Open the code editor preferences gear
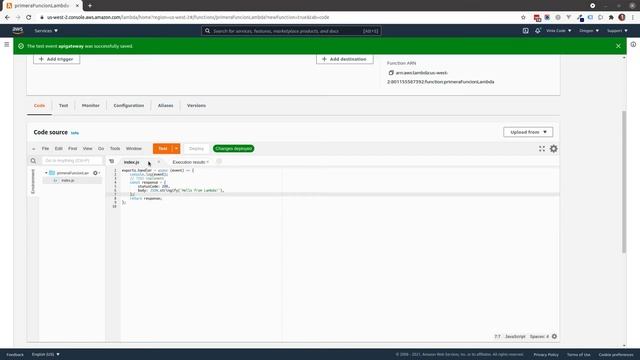The width and height of the screenshot is (640, 360). point(553,149)
